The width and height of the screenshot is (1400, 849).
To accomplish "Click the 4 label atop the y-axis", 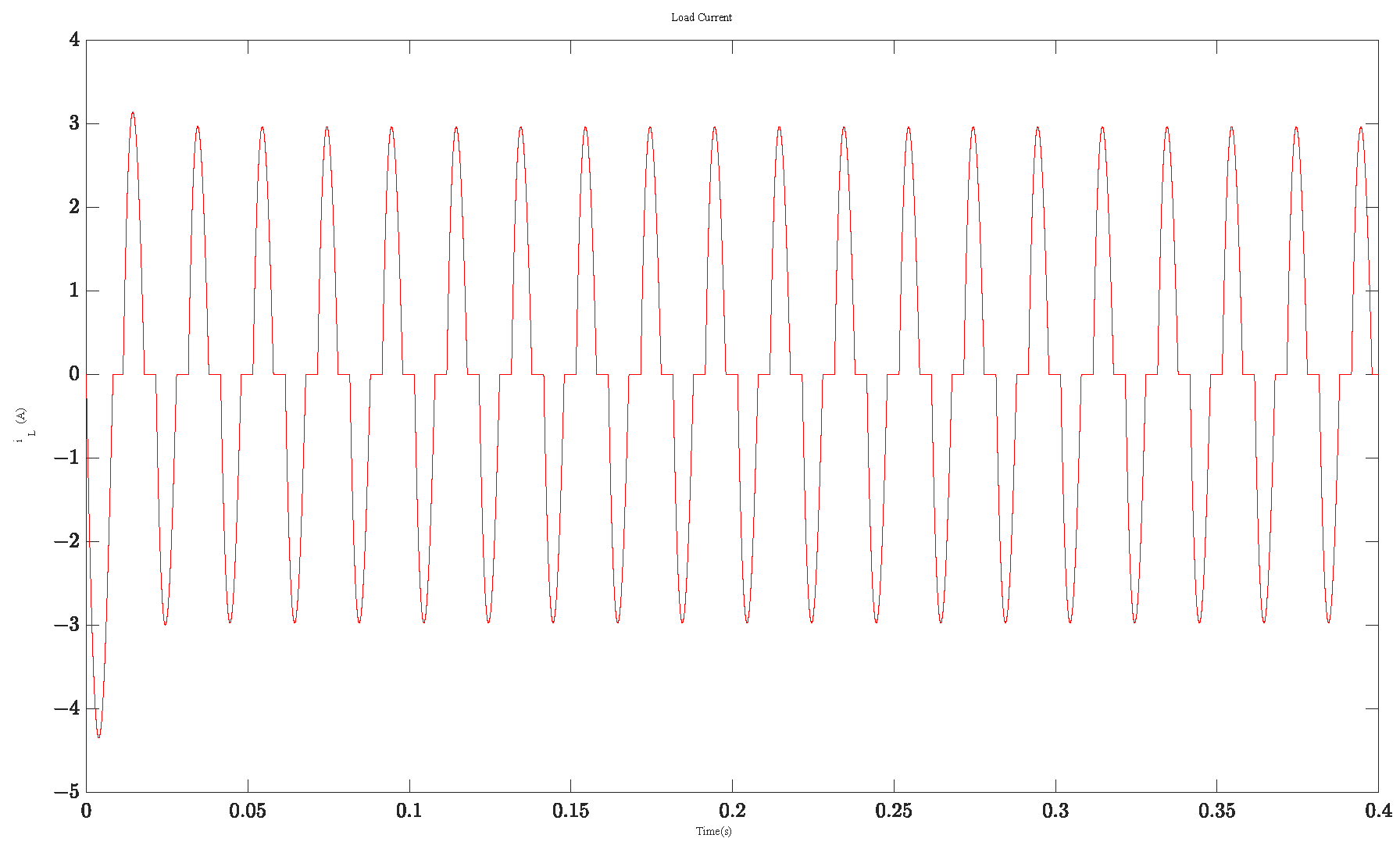I will [75, 40].
